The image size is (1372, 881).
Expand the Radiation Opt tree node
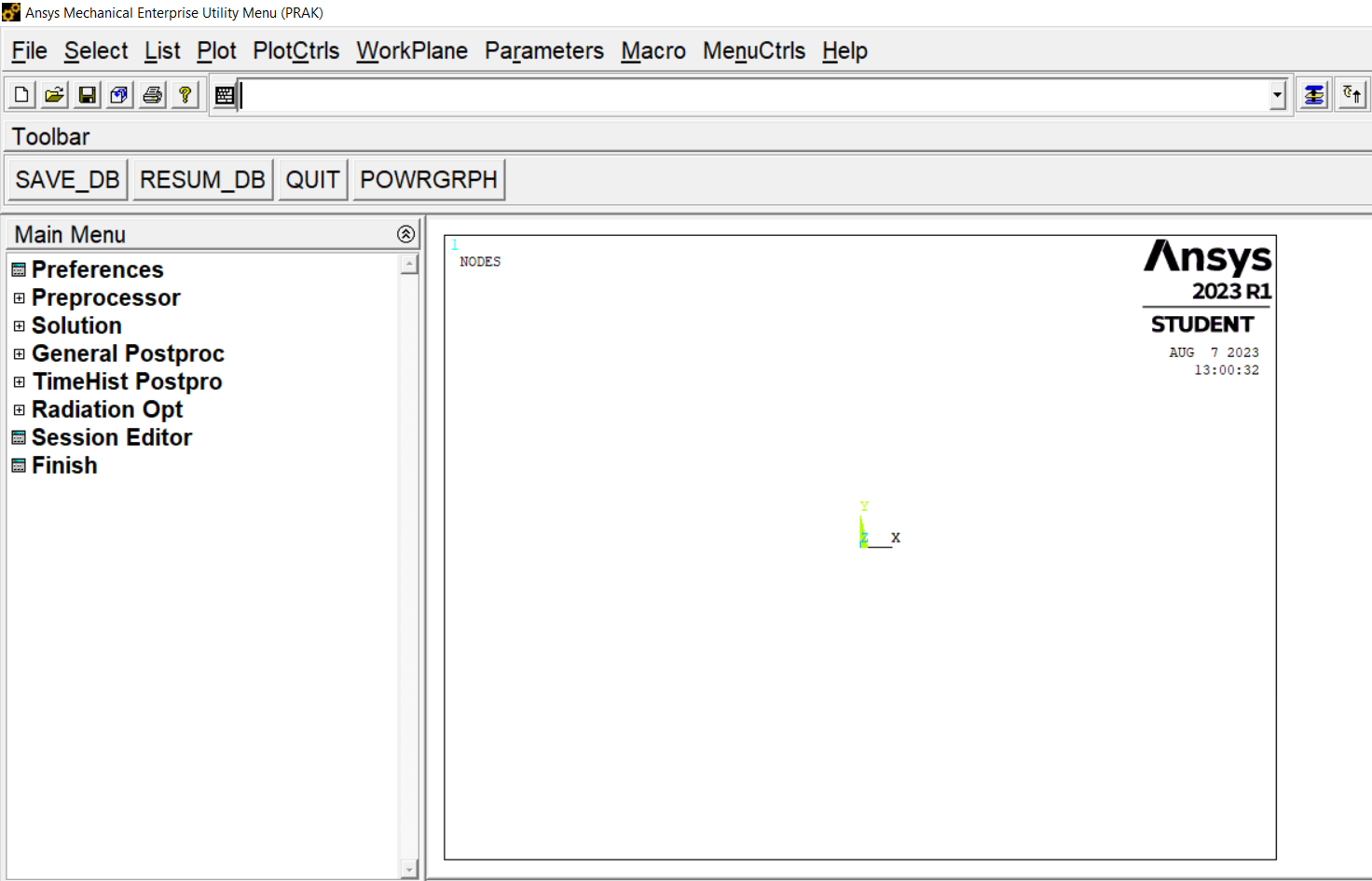pyautogui.click(x=19, y=410)
